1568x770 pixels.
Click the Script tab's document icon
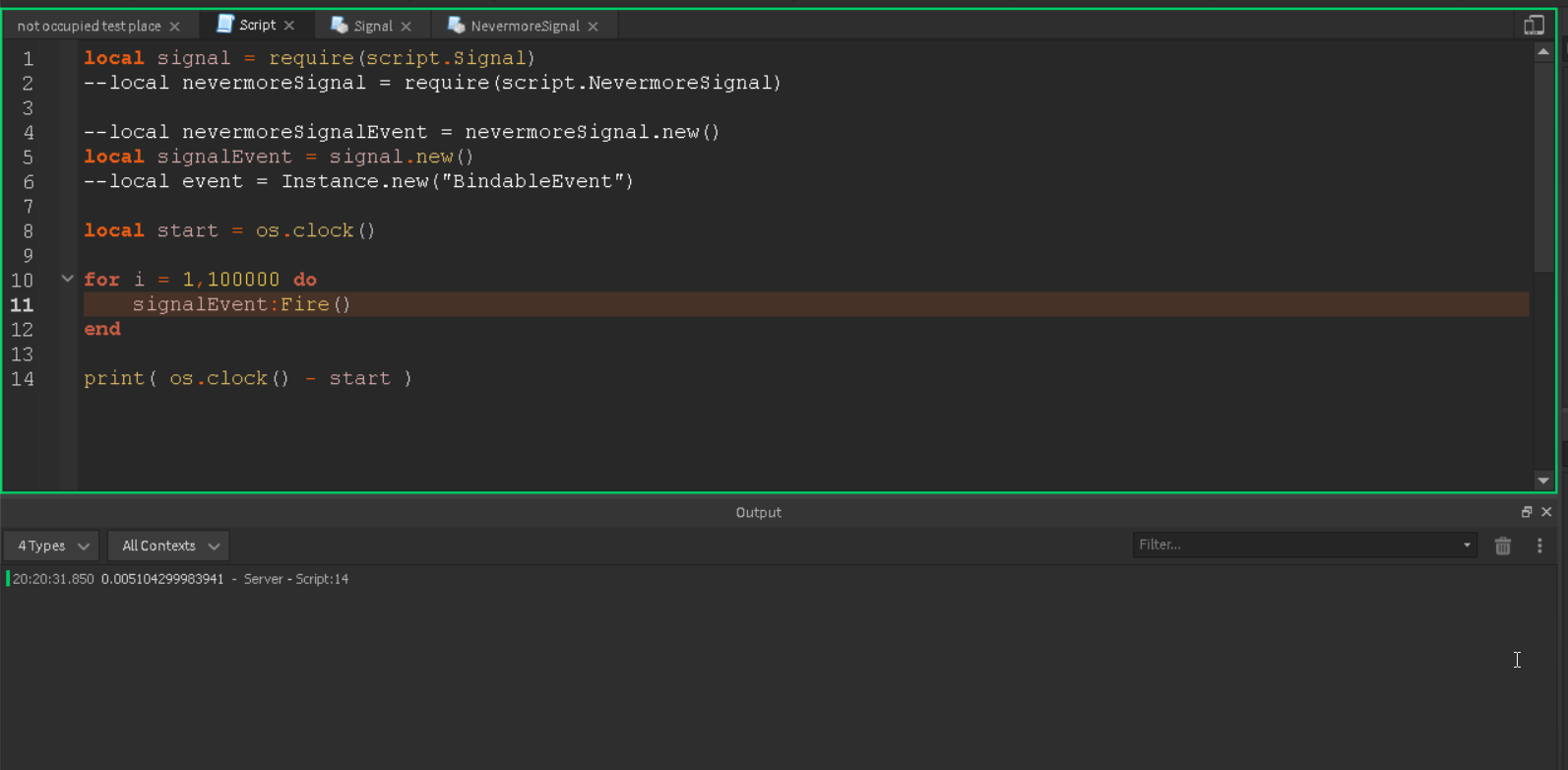tap(225, 25)
